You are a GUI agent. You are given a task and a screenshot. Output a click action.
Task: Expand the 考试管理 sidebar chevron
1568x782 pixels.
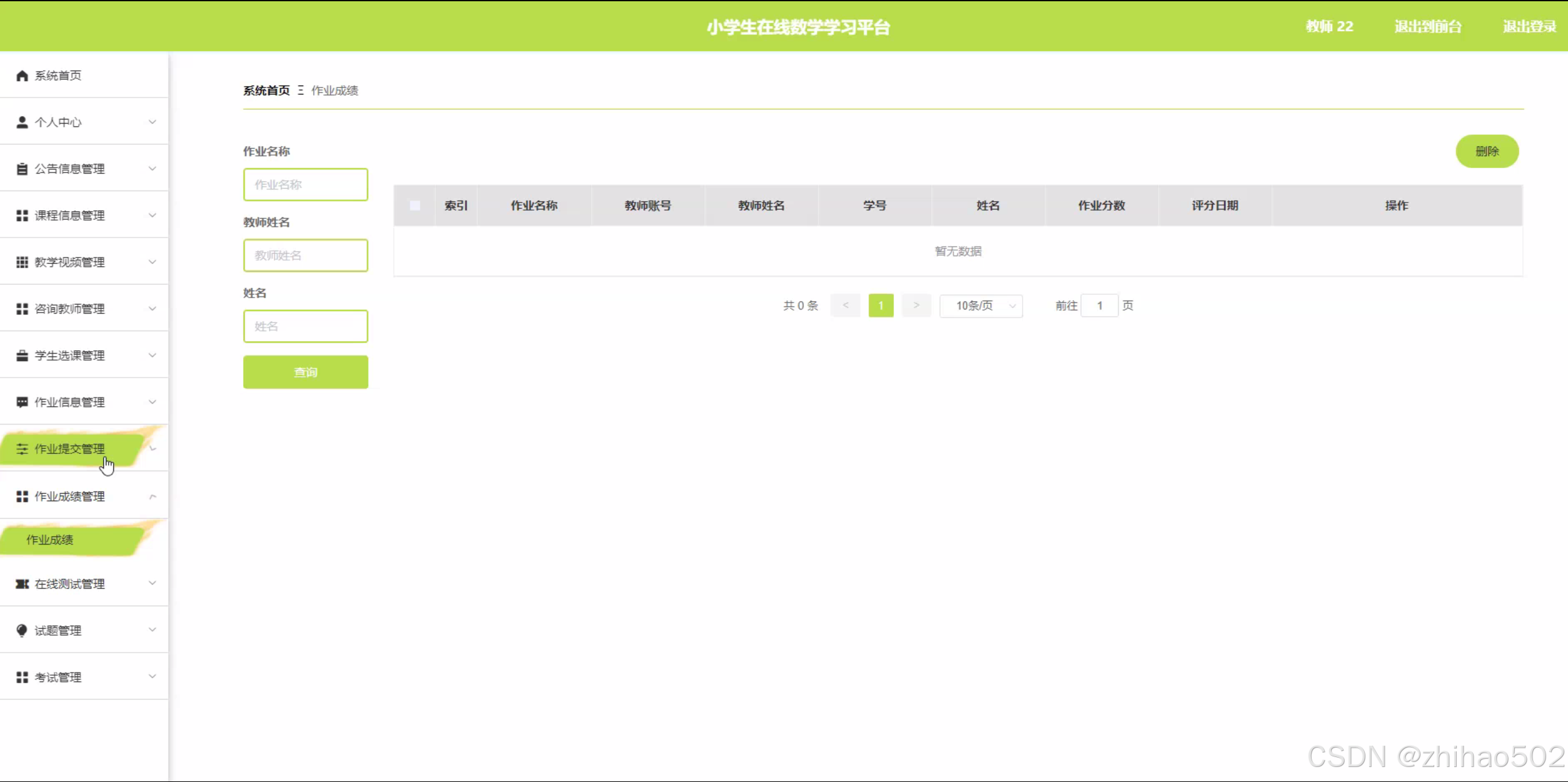152,677
